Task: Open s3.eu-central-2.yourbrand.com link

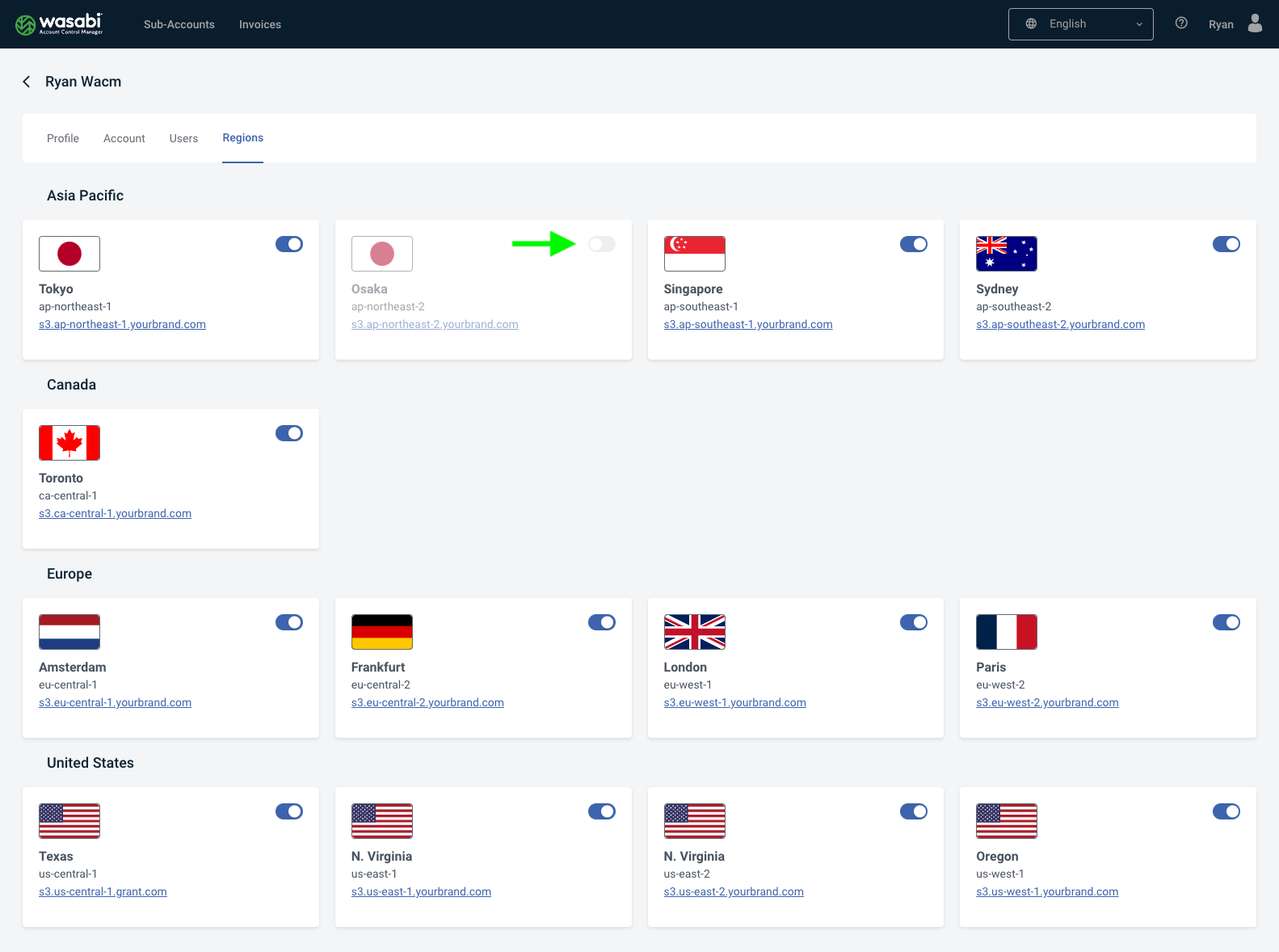Action: click(x=427, y=702)
